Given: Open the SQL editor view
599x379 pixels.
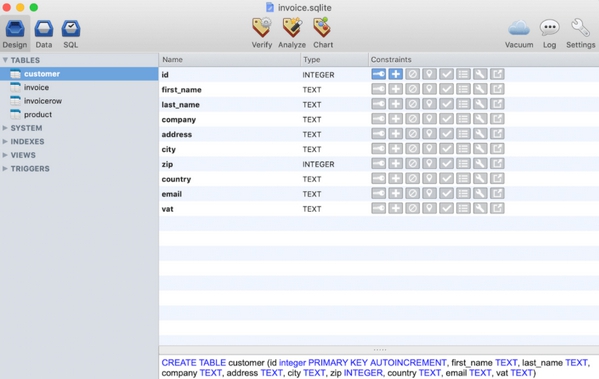Looking at the screenshot, I should 71,34.
